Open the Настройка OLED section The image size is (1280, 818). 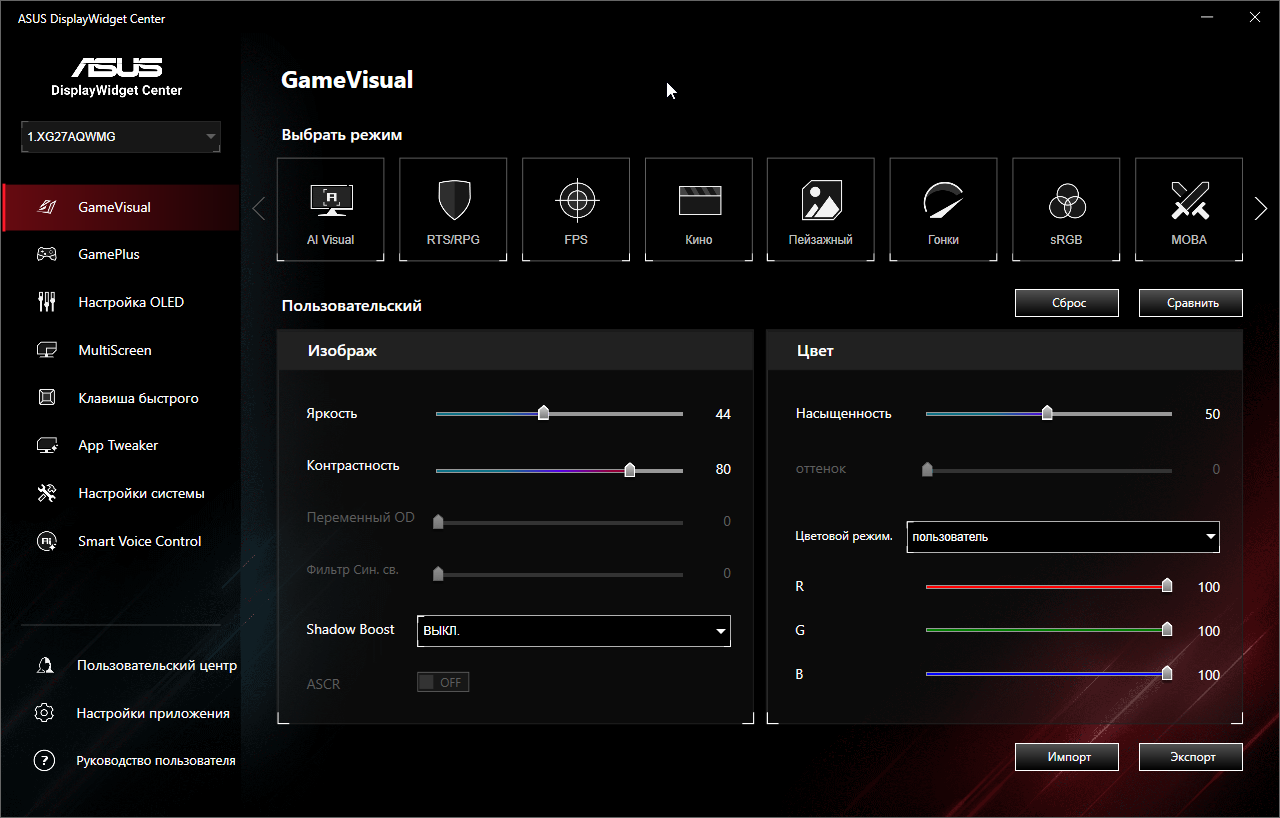pos(120,302)
